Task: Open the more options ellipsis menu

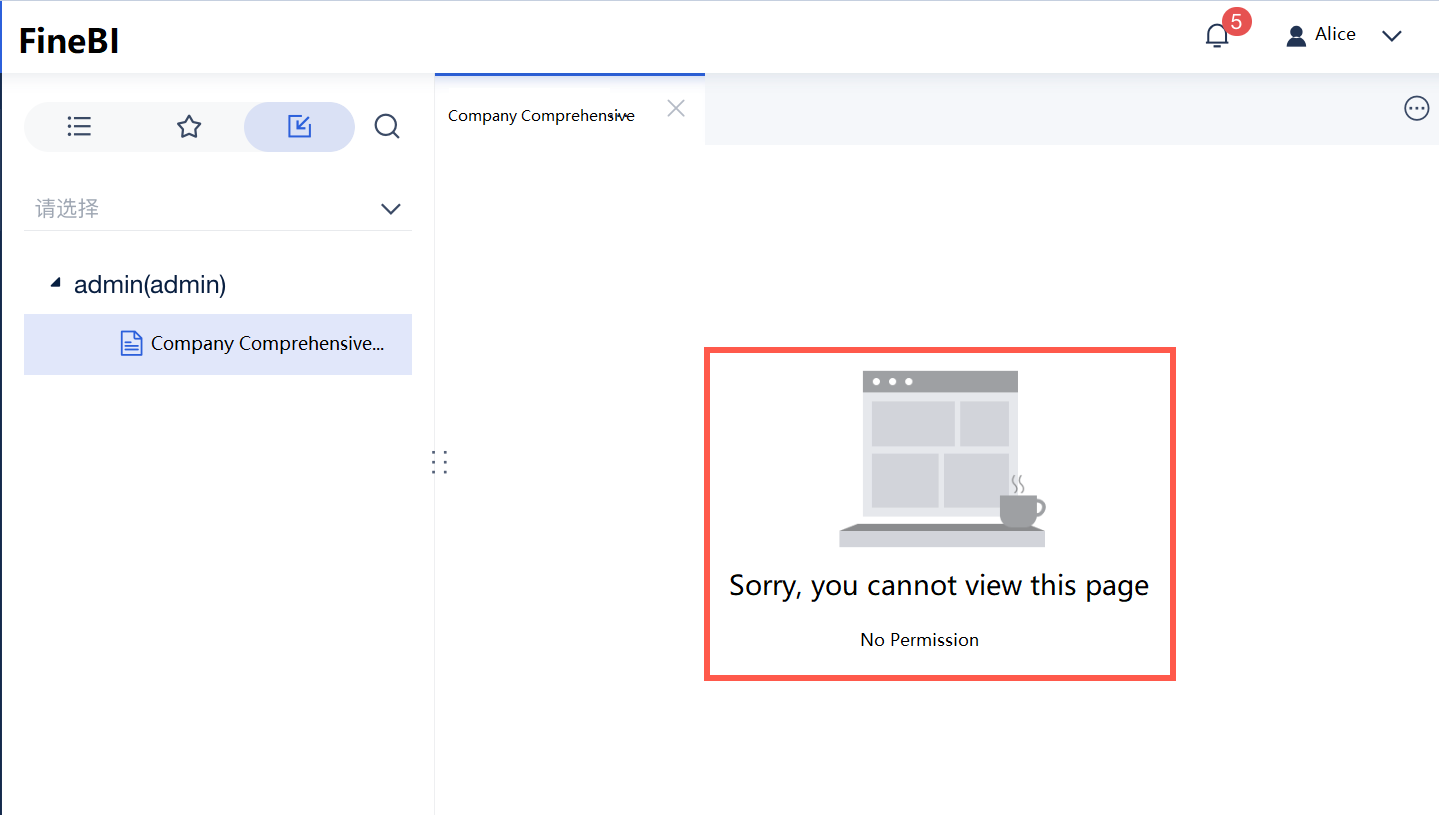Action: click(x=1416, y=108)
